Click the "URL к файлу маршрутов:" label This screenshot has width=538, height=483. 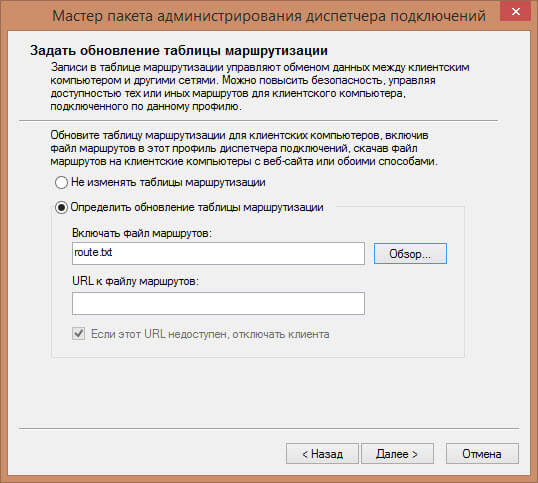tap(136, 281)
